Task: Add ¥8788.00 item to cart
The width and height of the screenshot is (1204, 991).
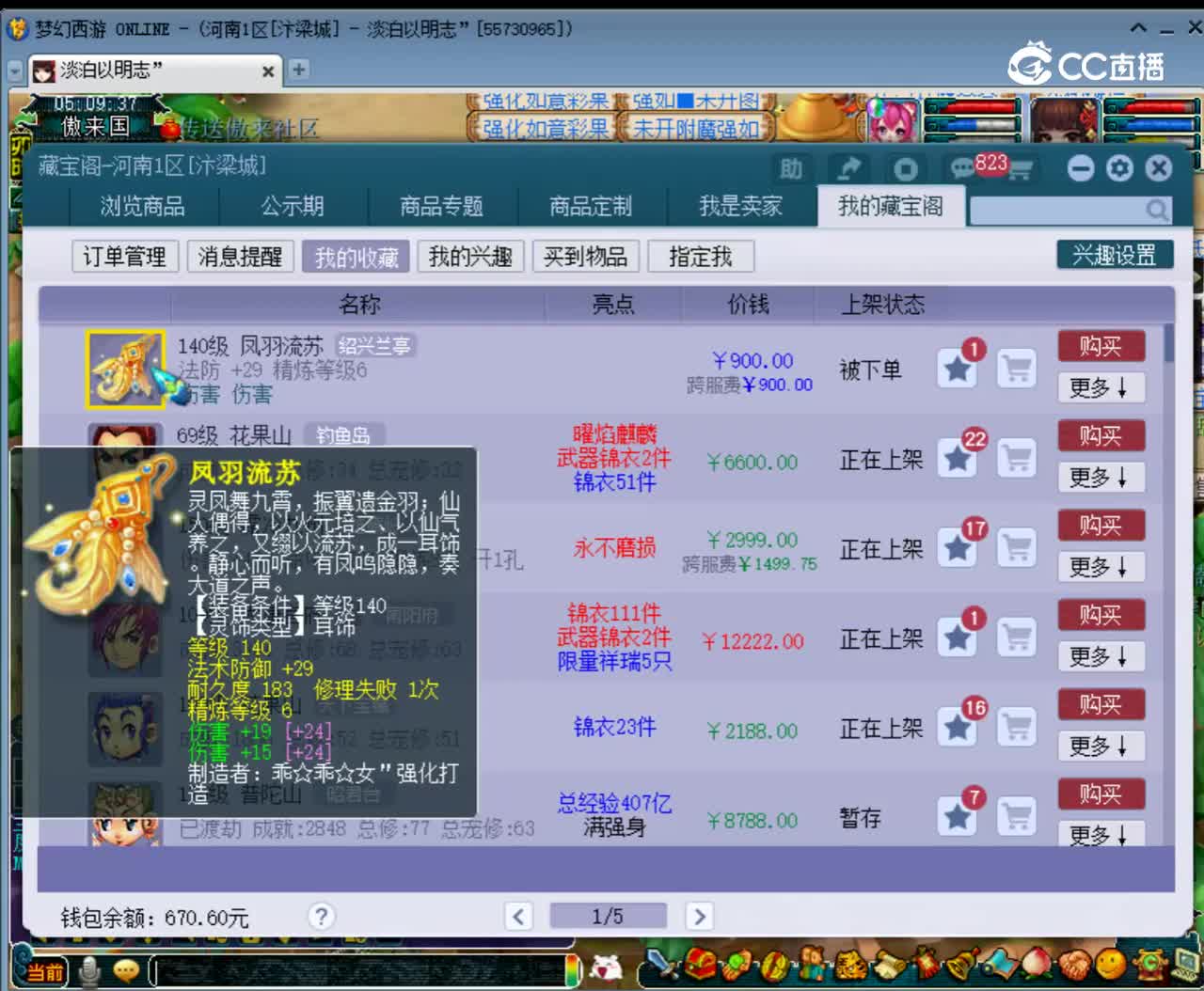Action: pyautogui.click(x=1017, y=817)
